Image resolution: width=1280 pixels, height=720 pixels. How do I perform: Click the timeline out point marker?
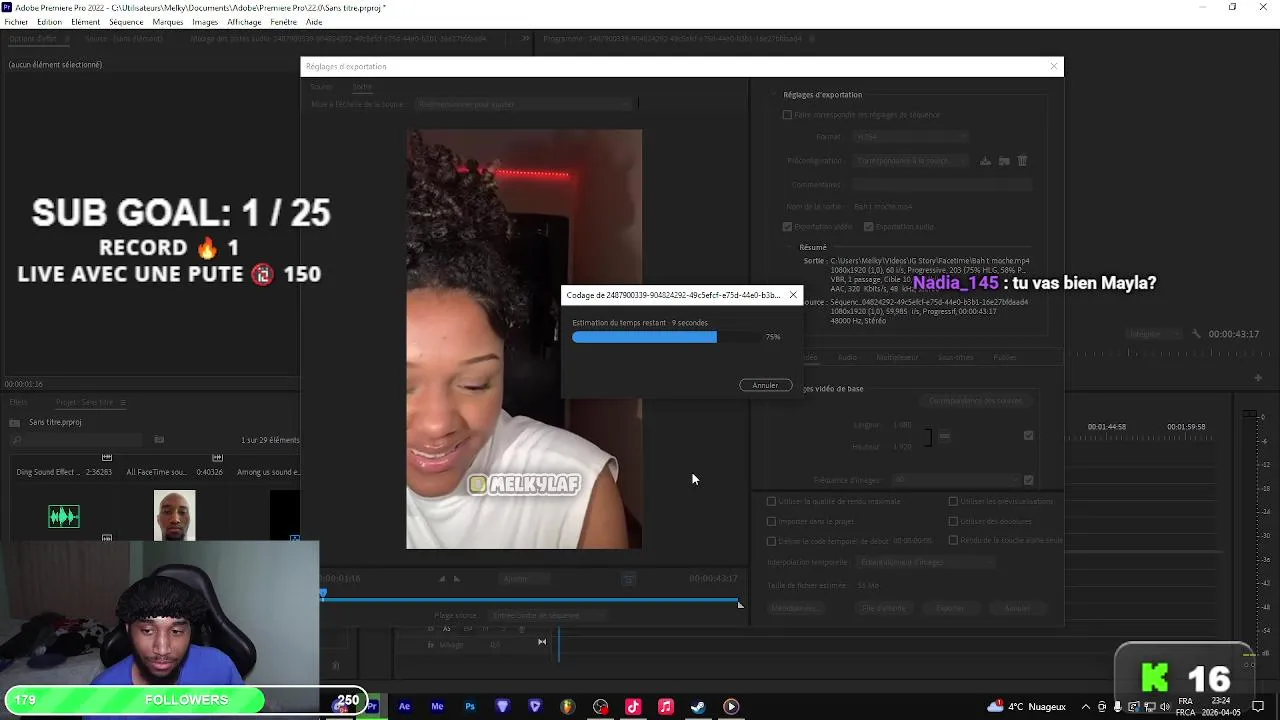pyautogui.click(x=740, y=604)
